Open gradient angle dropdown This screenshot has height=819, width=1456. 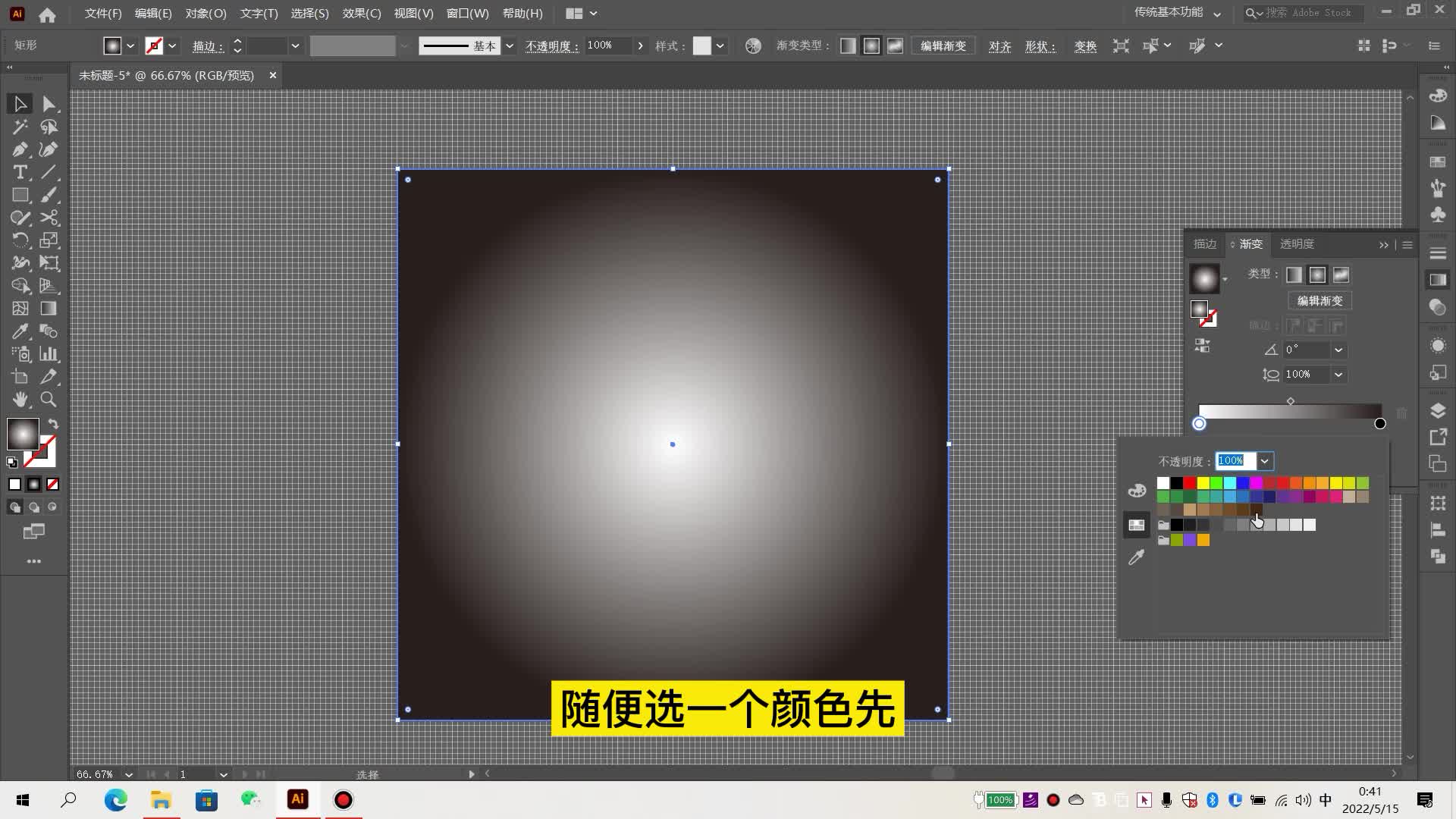[1338, 350]
